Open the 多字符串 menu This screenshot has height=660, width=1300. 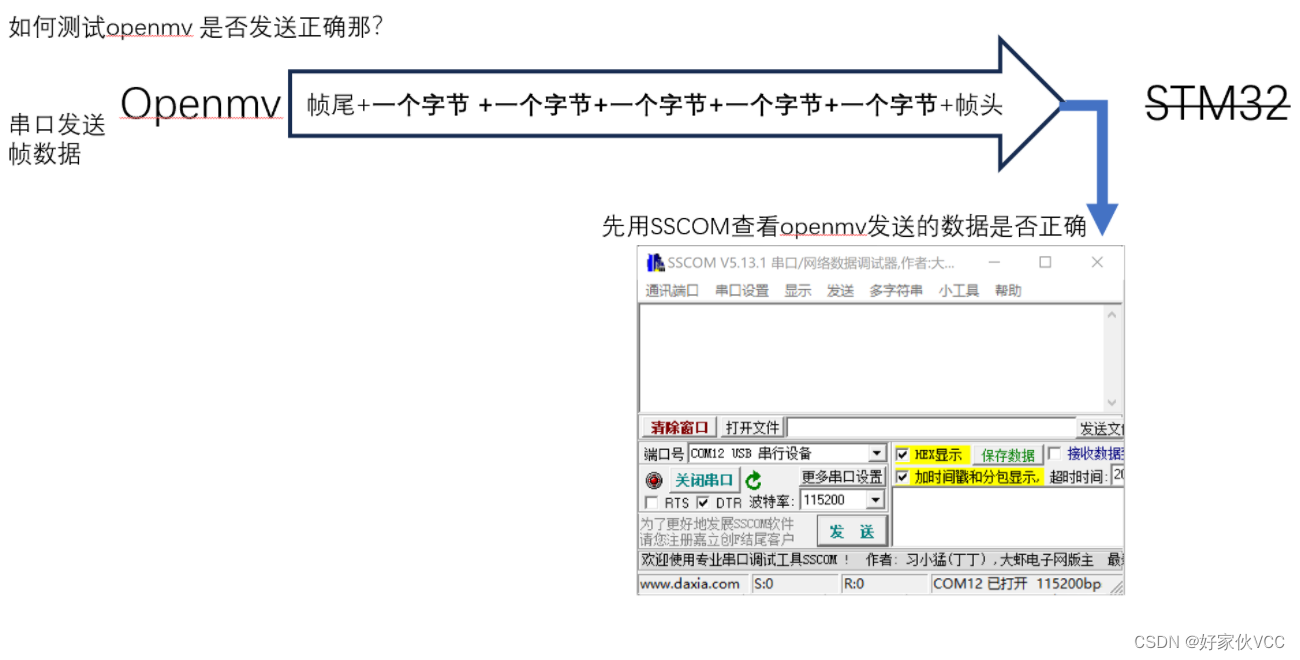(x=896, y=289)
